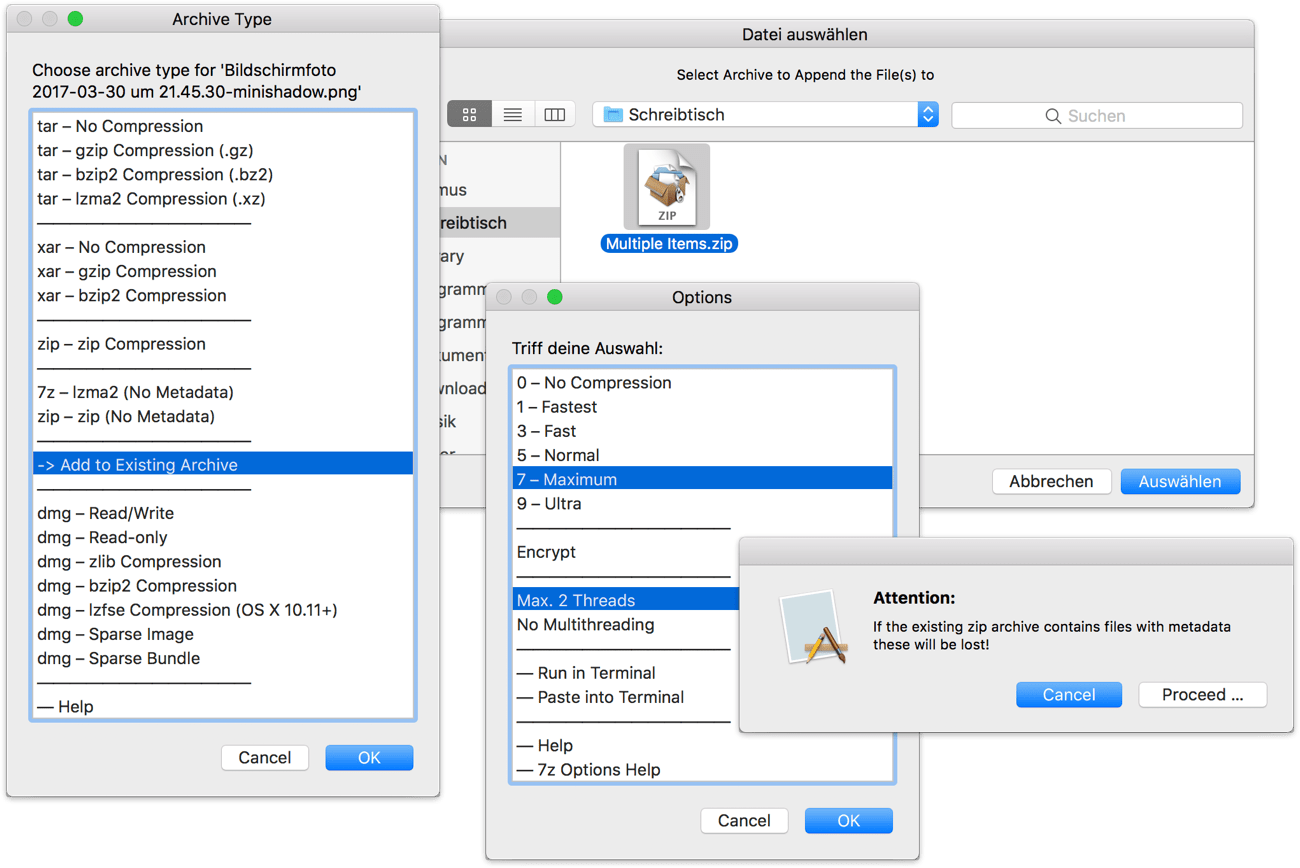Click the Suchen search field

[x=1097, y=115]
